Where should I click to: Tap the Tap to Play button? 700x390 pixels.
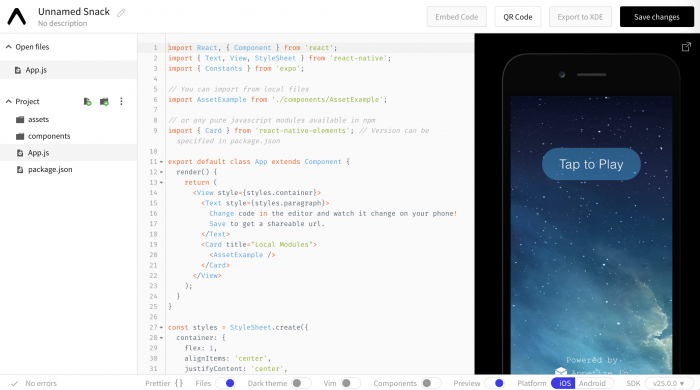tap(591, 164)
